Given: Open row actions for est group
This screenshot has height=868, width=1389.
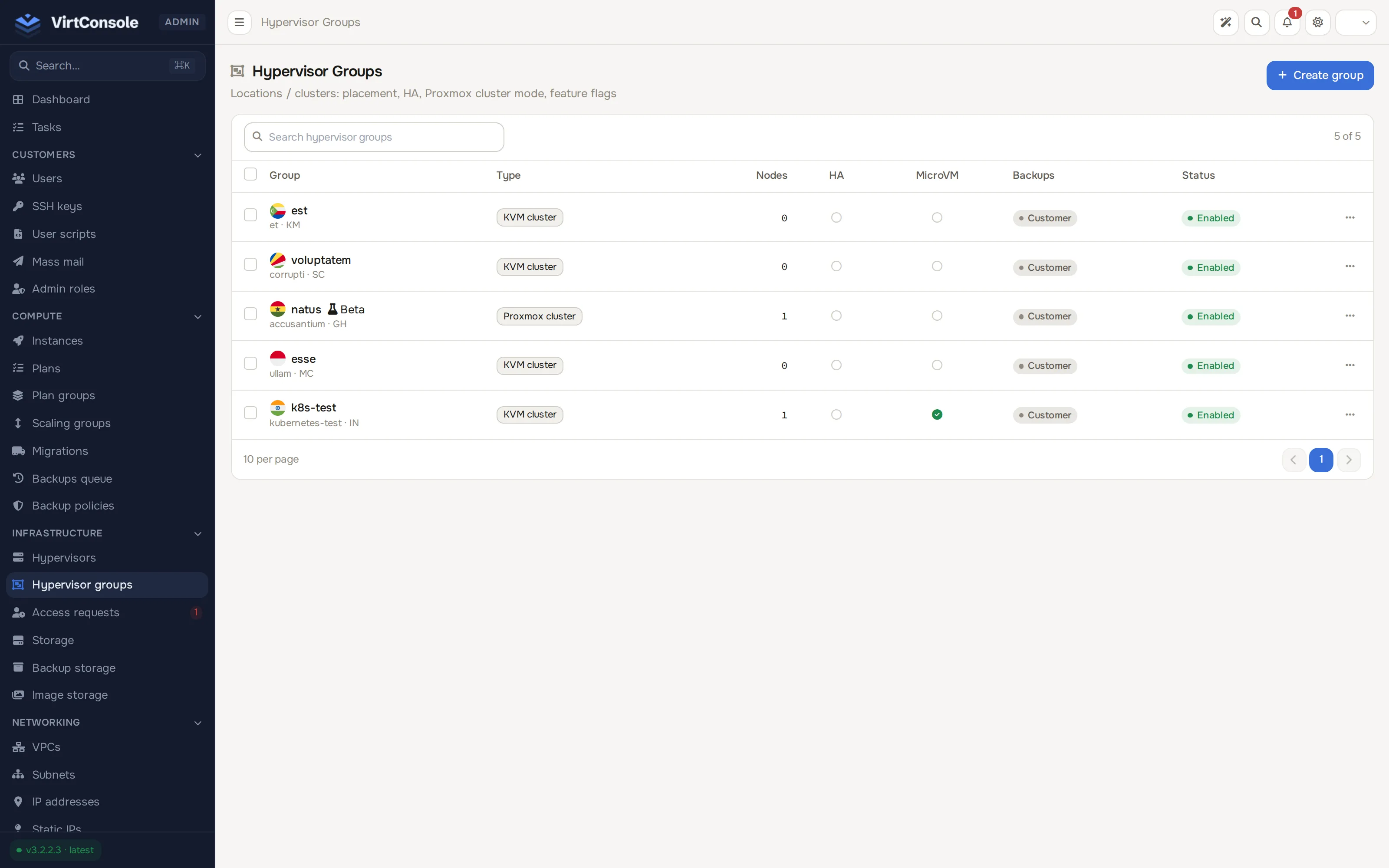Looking at the screenshot, I should [x=1350, y=217].
